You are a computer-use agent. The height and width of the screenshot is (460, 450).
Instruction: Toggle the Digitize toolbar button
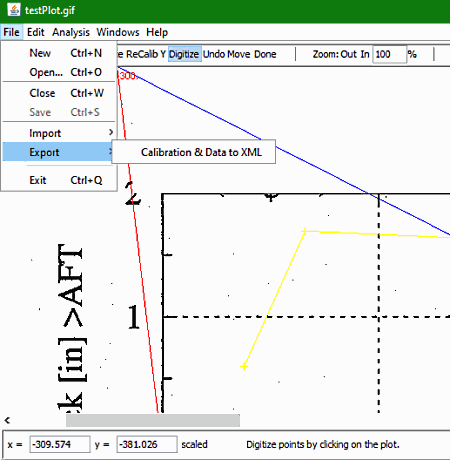(184, 54)
